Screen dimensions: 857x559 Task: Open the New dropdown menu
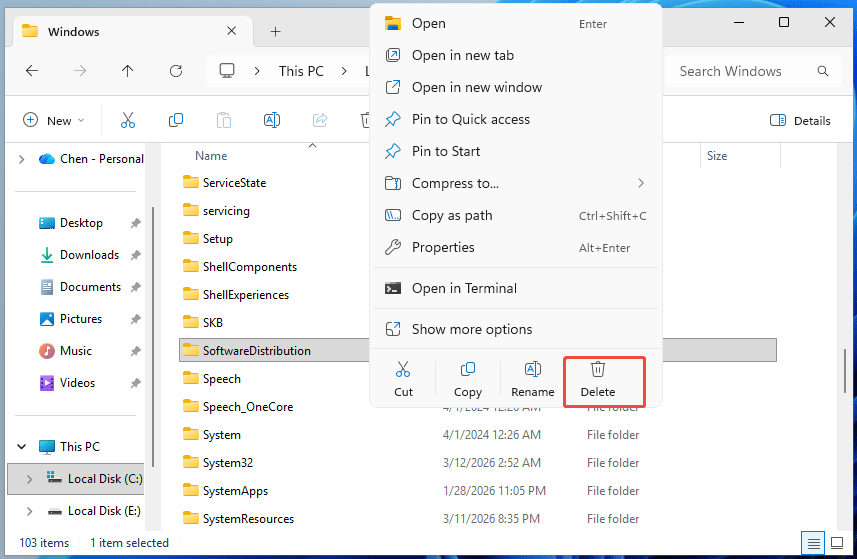54,121
